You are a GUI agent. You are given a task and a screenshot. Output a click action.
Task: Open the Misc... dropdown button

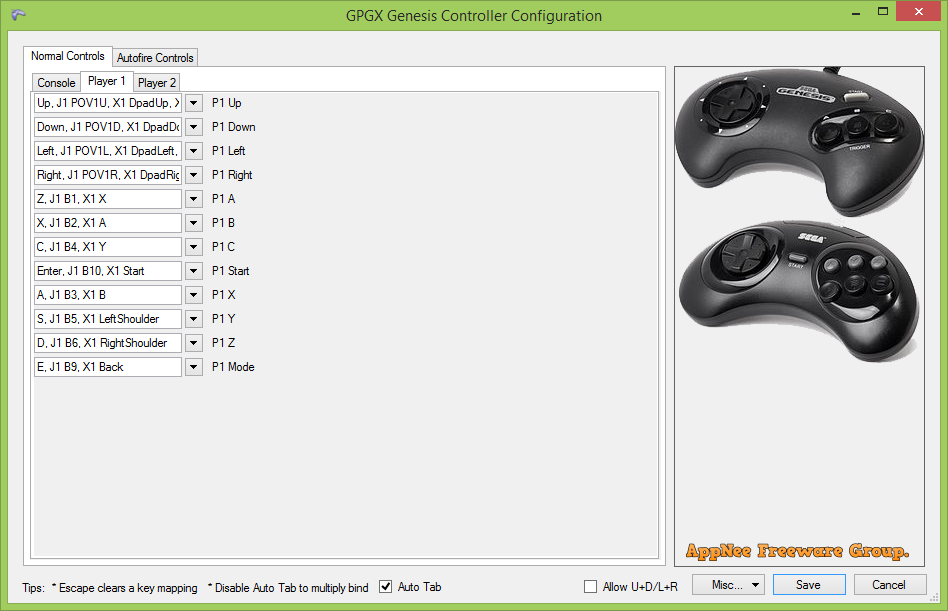click(x=729, y=584)
